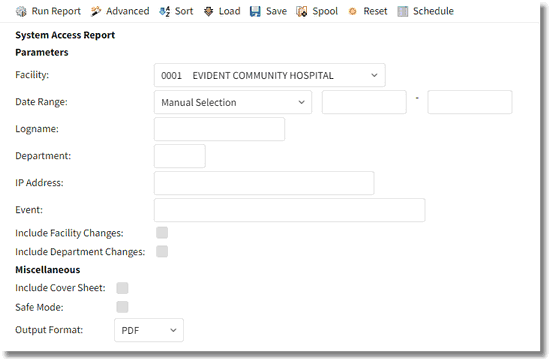The height and width of the screenshot is (361, 550).
Task: Click the Advanced wand icon
Action: click(x=95, y=12)
